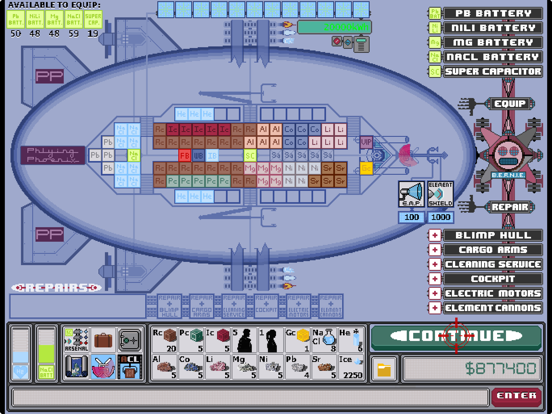Image resolution: width=552 pixels, height=414 pixels.
Task: Click the NaCl Batt charge level gauge
Action: 46,353
